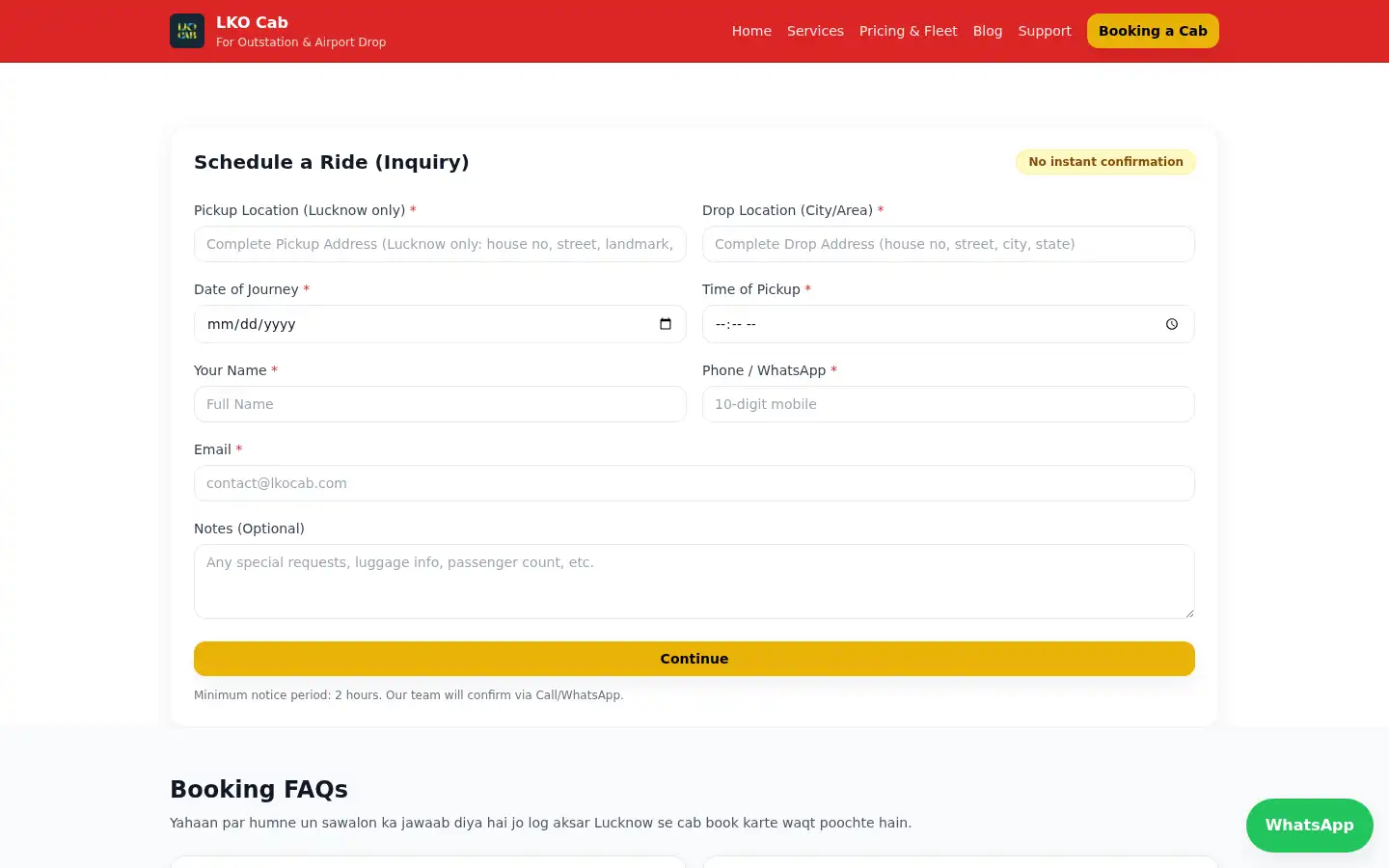Click the Yahaan par humne FAQ intro text
1389x868 pixels.
tap(540, 823)
